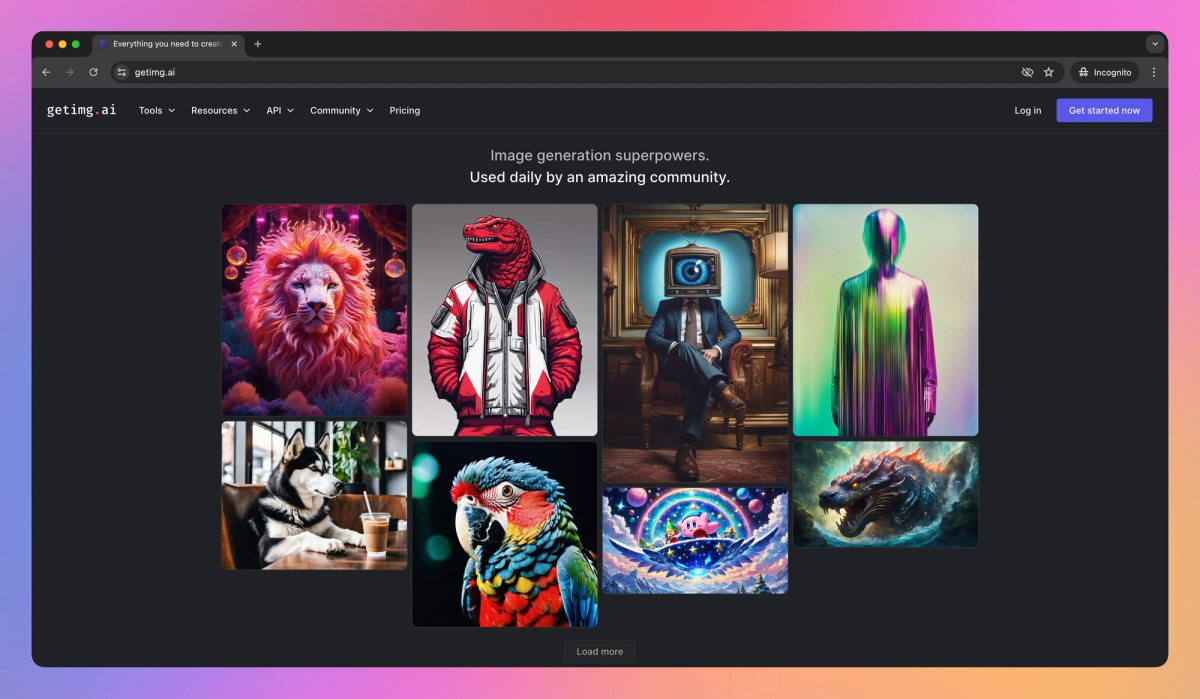Image resolution: width=1200 pixels, height=699 pixels.
Task: Open the red dinosaur in jacket image
Action: [x=505, y=320]
